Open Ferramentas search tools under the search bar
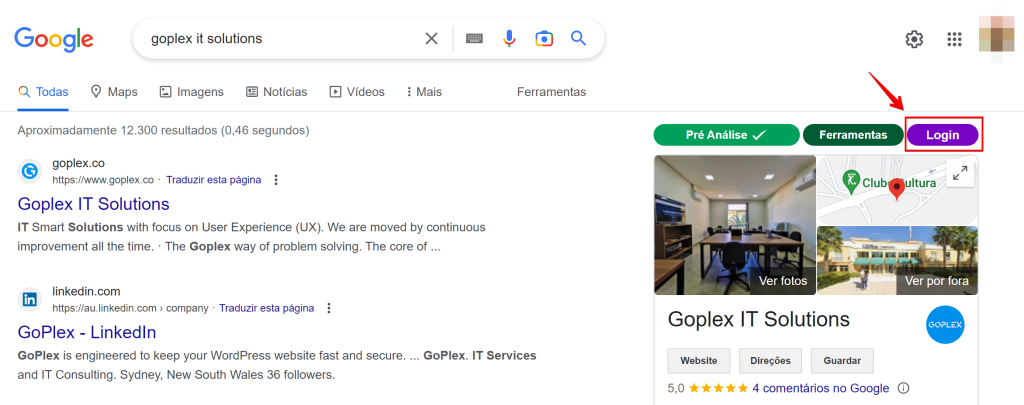1024x405 pixels. (551, 92)
